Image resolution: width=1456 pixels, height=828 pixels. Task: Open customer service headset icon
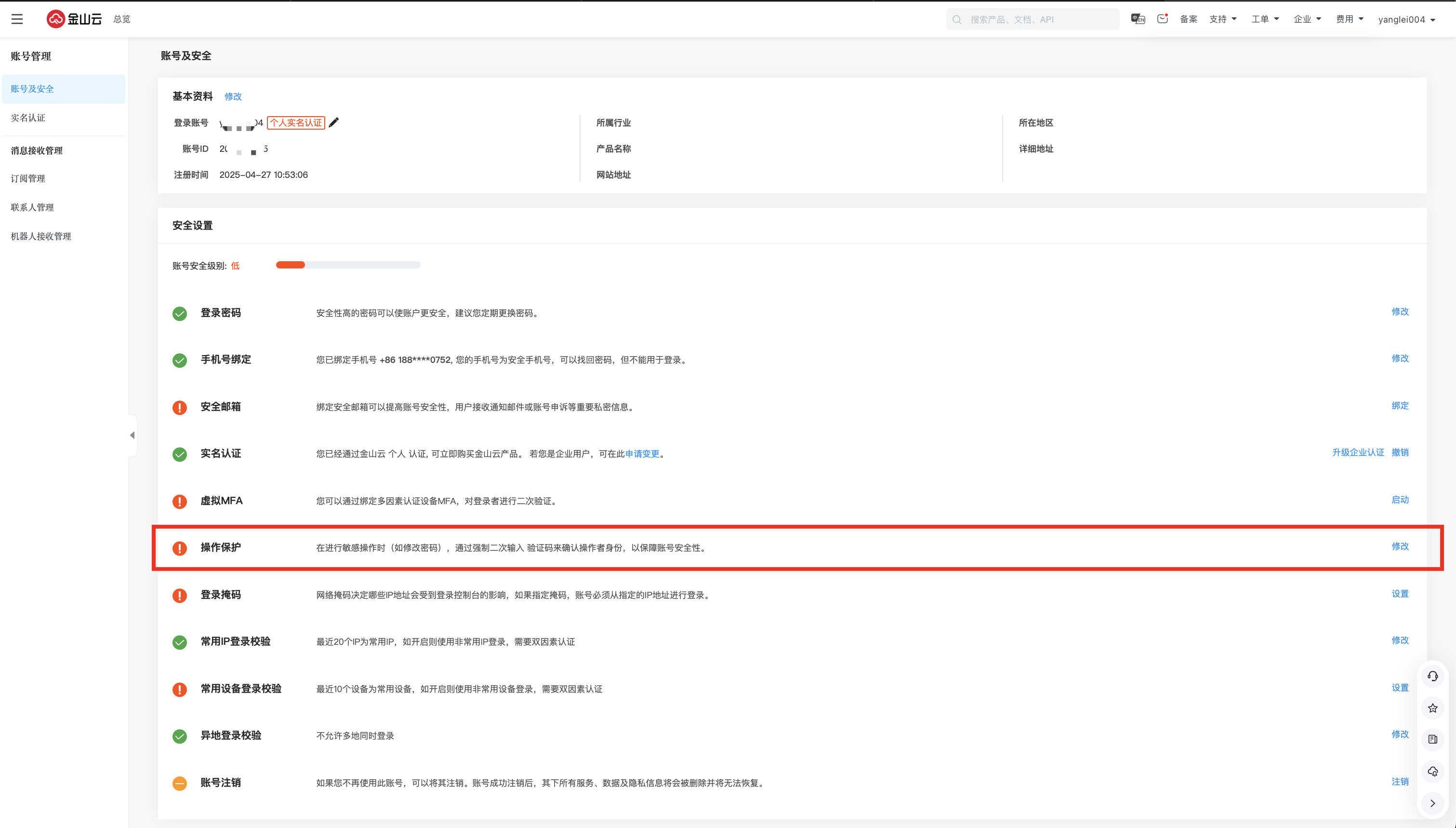[1433, 676]
